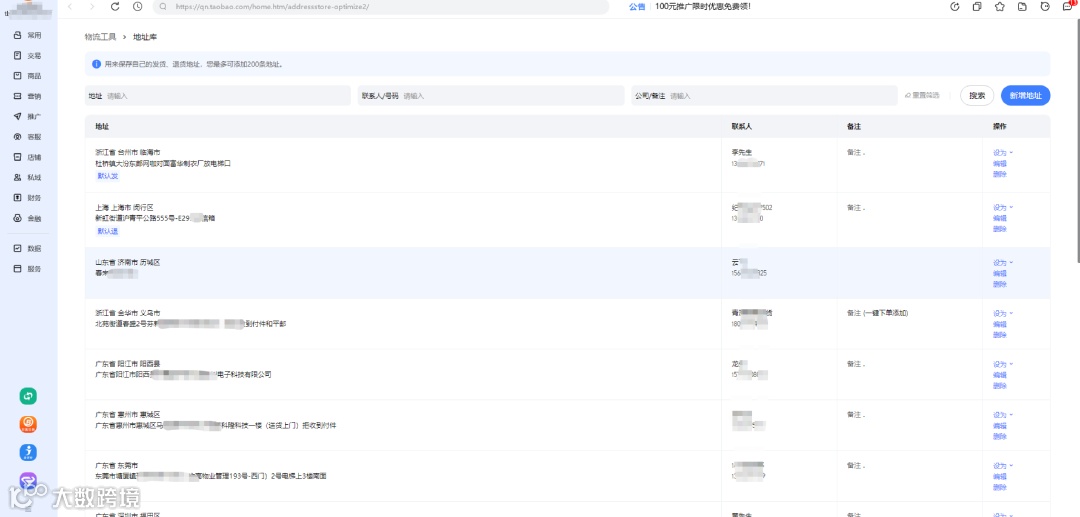Expand 设为 dropdown for the 金华市 address
The height and width of the screenshot is (517, 1080).
click(1003, 313)
